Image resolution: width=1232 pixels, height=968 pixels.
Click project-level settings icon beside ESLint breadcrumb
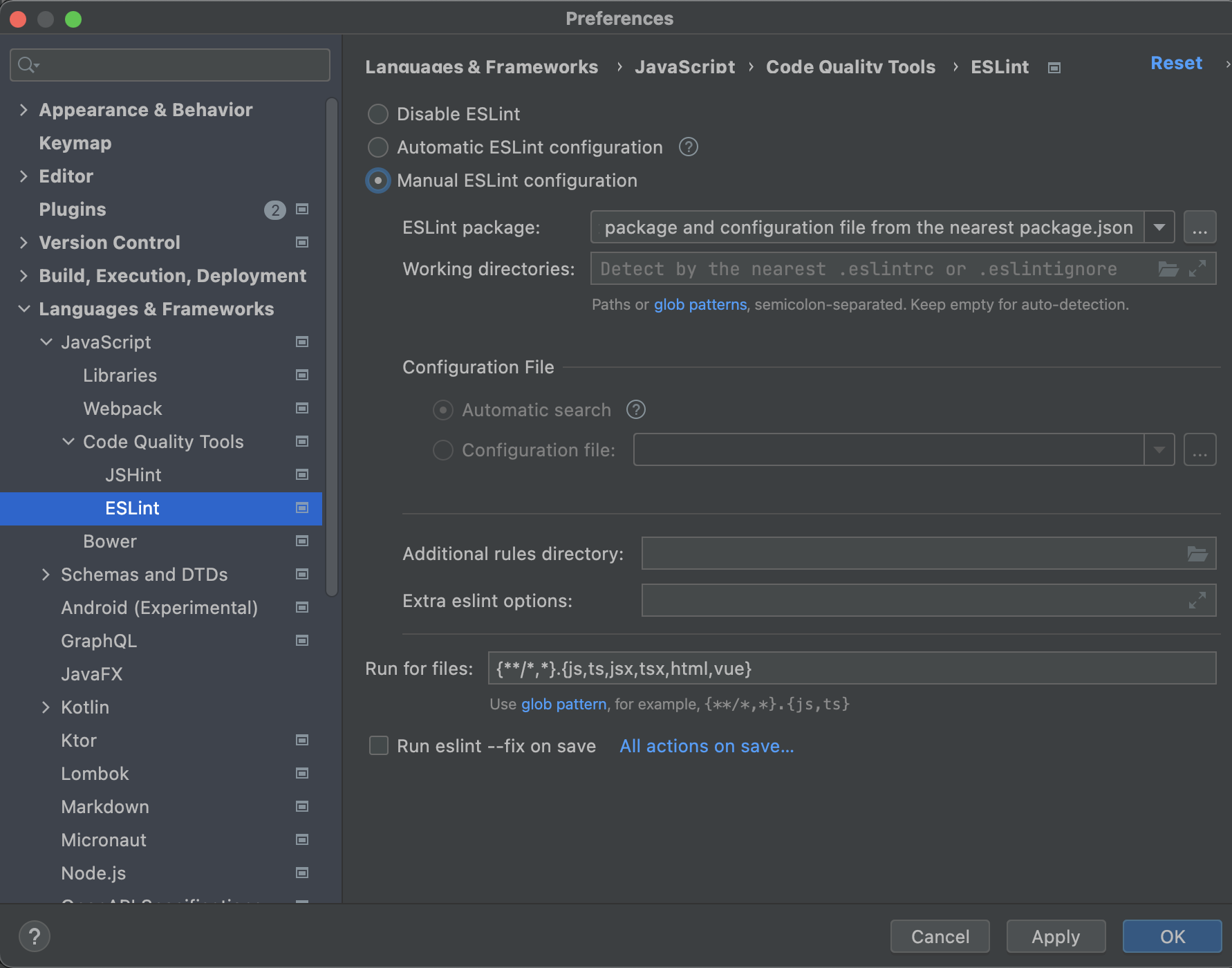click(x=1054, y=68)
